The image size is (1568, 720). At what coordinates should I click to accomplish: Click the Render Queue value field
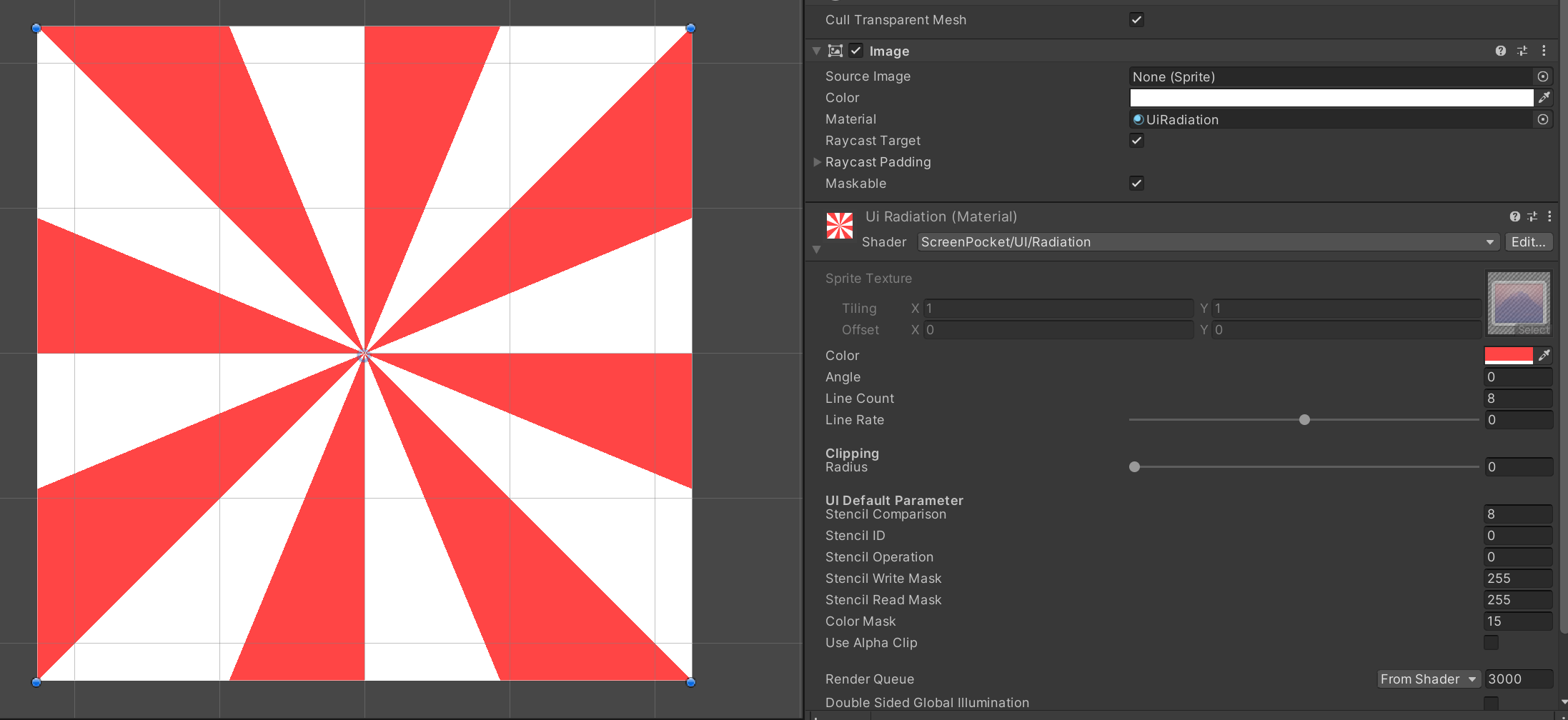pyautogui.click(x=1518, y=679)
